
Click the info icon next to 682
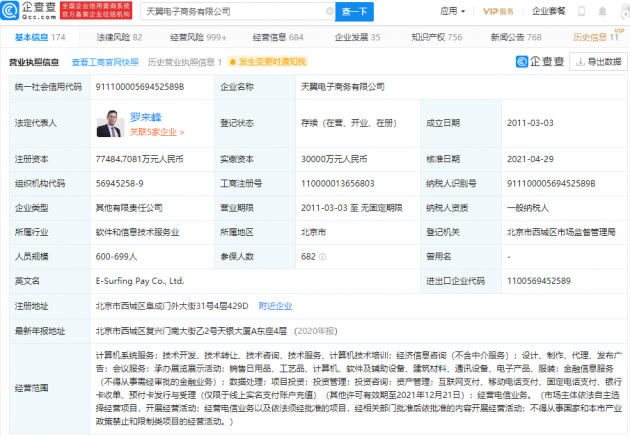322,257
